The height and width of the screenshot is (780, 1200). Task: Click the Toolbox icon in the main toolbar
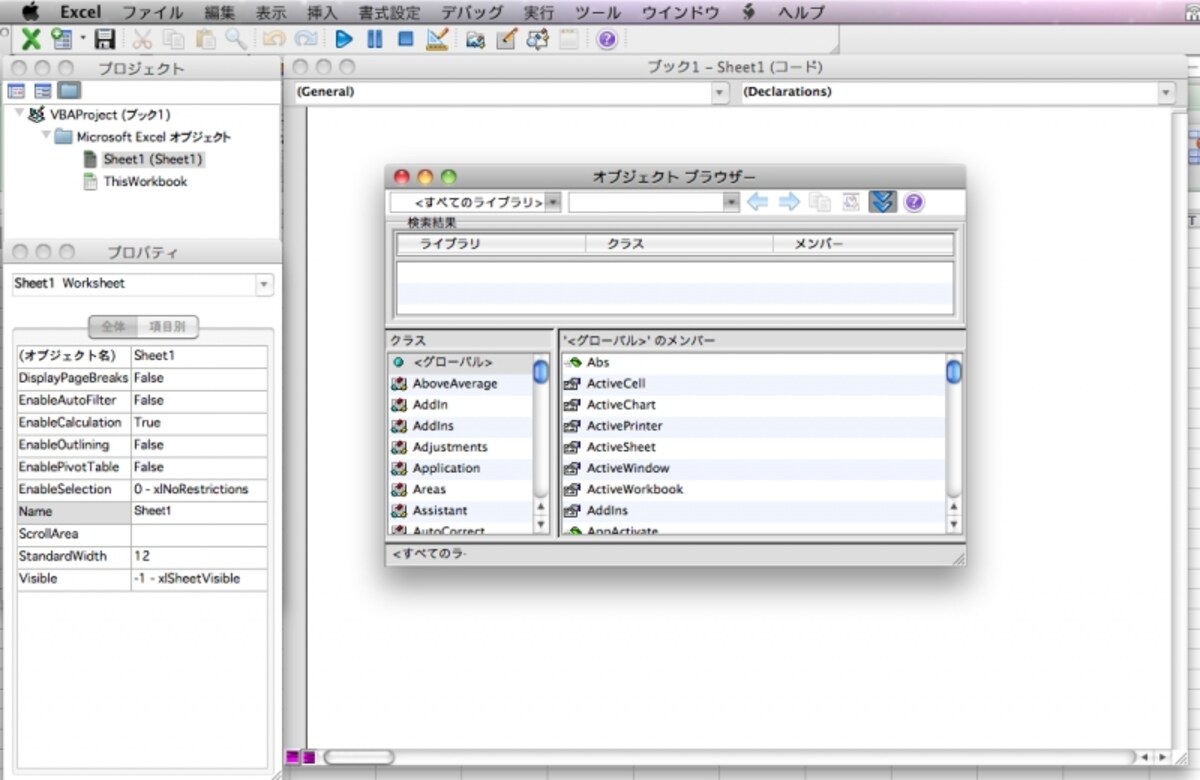pos(568,39)
